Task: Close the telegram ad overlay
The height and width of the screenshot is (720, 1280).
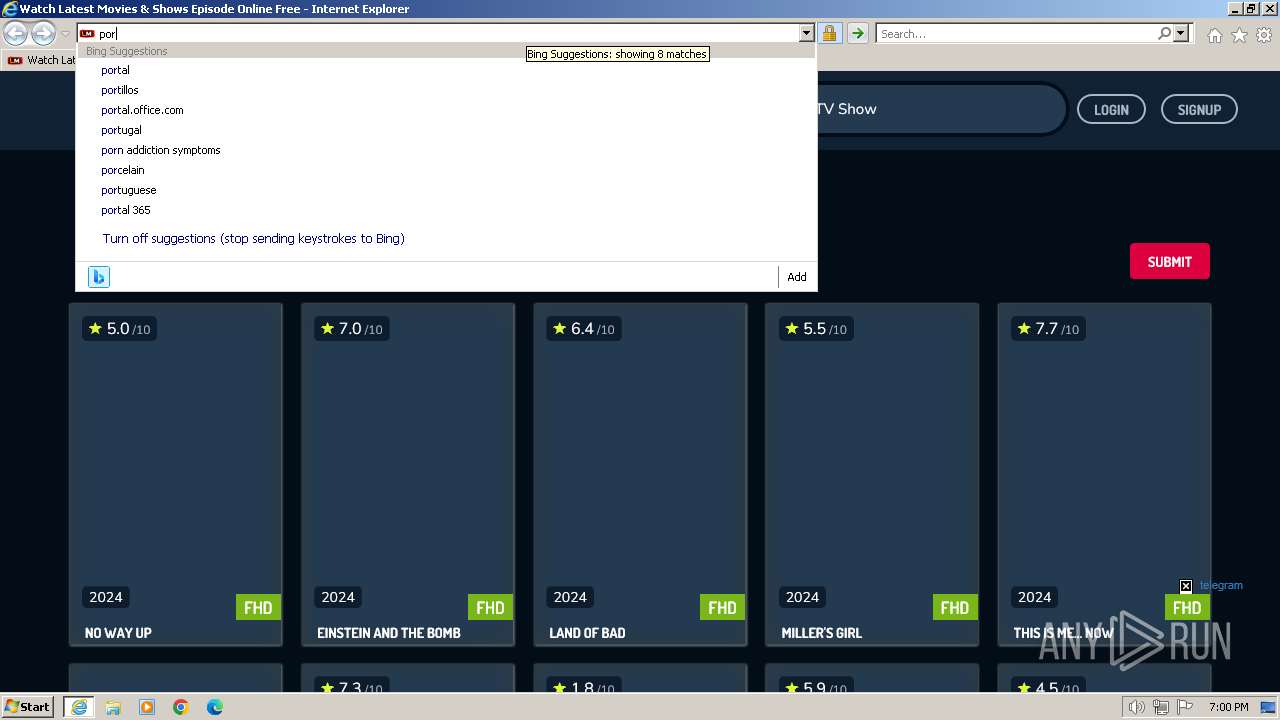Action: click(1185, 586)
